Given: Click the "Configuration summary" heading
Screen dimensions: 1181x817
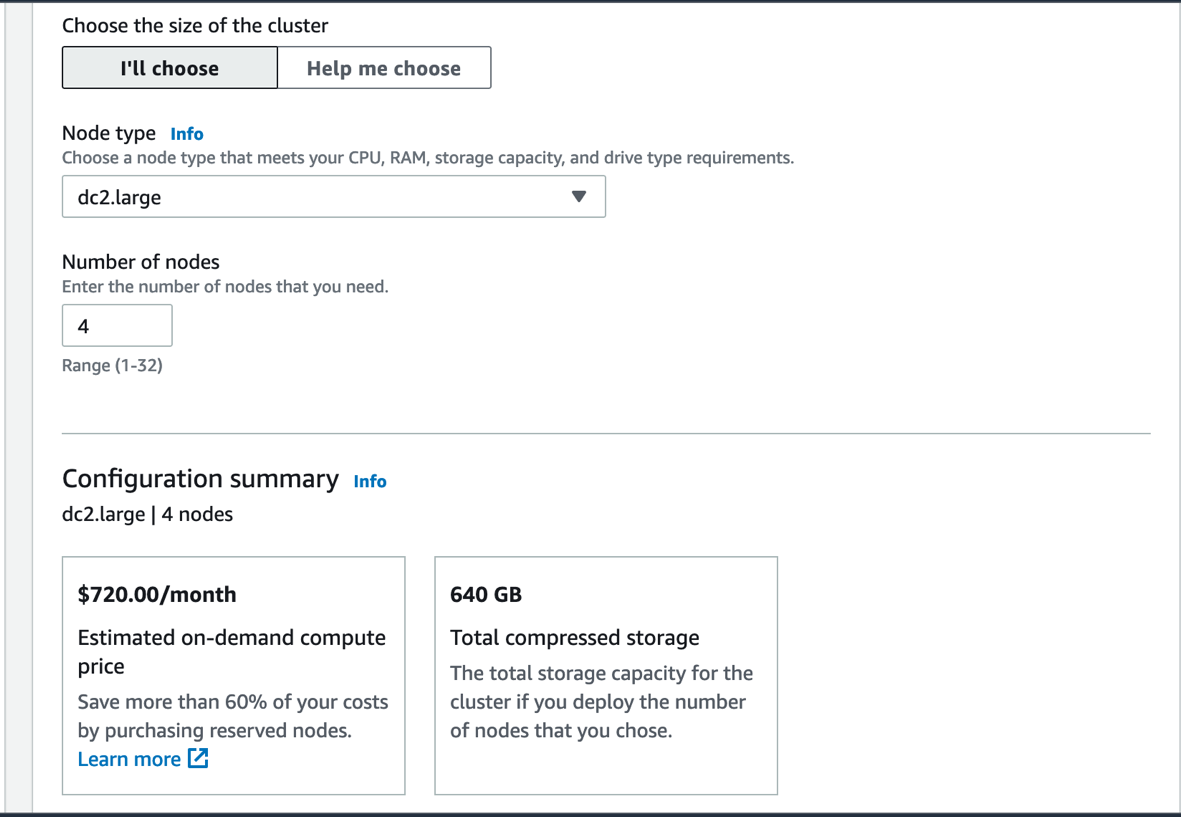Looking at the screenshot, I should click(x=200, y=479).
